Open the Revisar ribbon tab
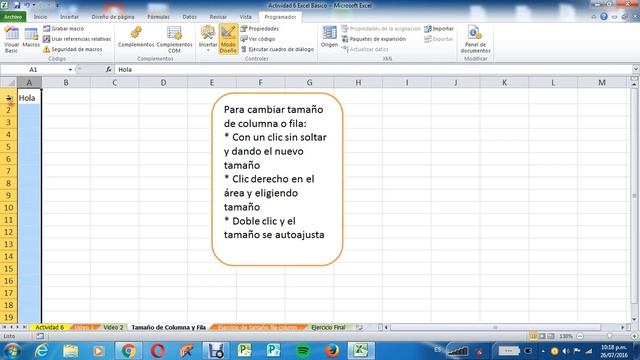The image size is (640, 360). (218, 17)
